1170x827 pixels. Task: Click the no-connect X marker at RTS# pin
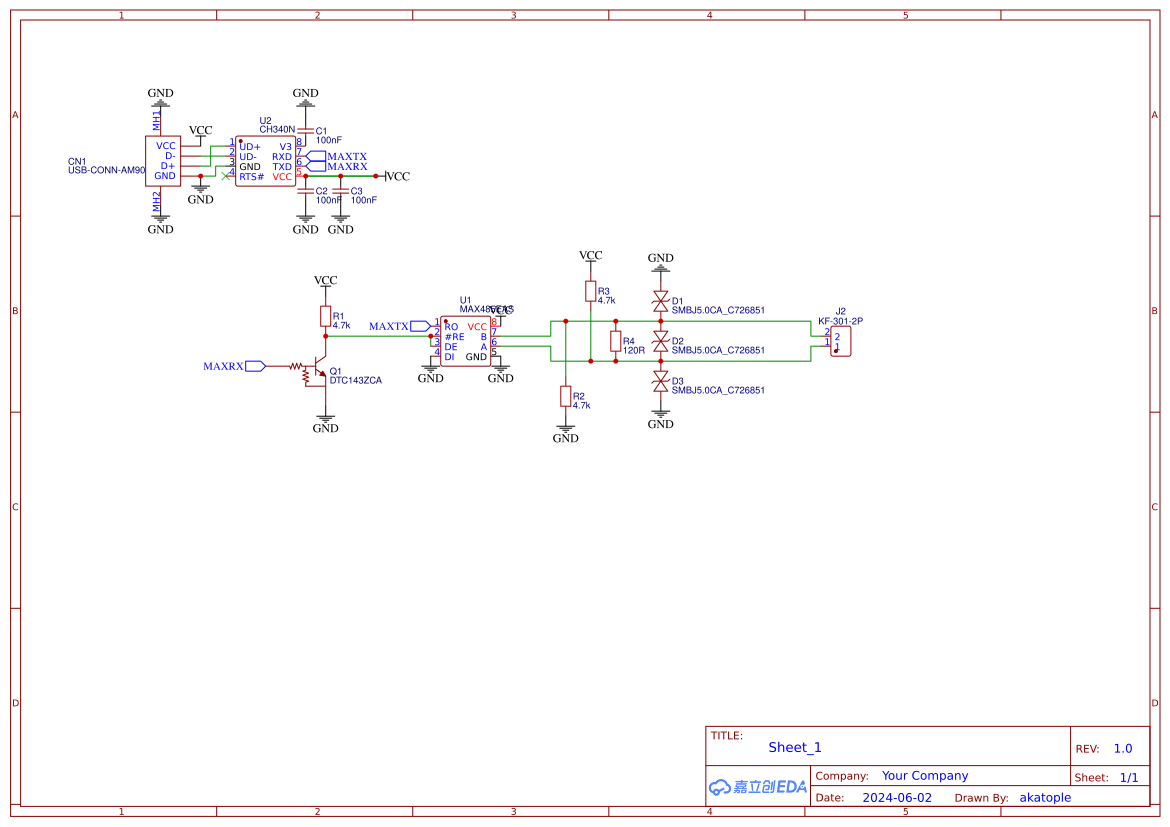[x=225, y=176]
